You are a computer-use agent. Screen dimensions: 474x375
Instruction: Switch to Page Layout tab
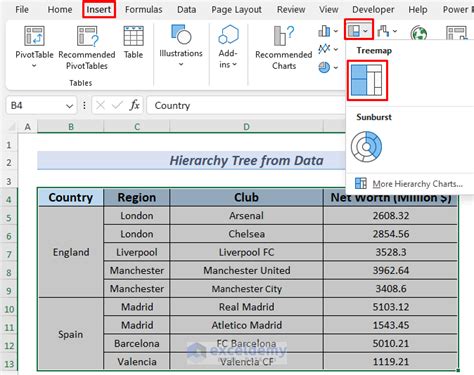tap(236, 10)
